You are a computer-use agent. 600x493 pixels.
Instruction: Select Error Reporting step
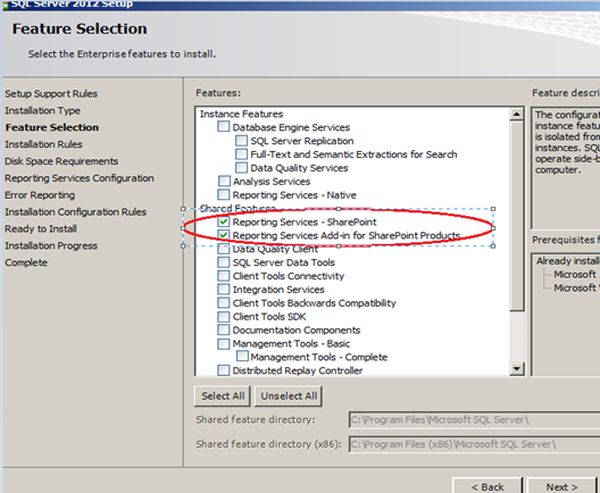point(40,195)
